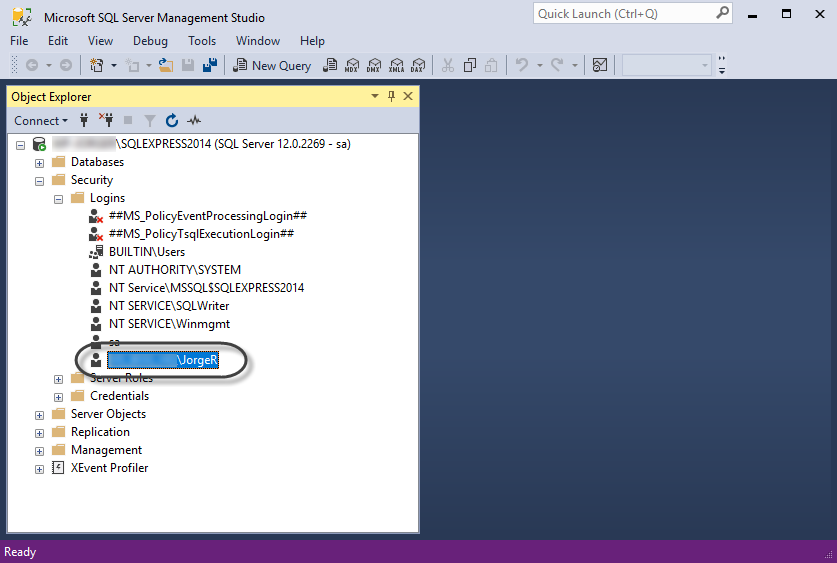Click the Filter icon in Object Explorer

(x=150, y=121)
